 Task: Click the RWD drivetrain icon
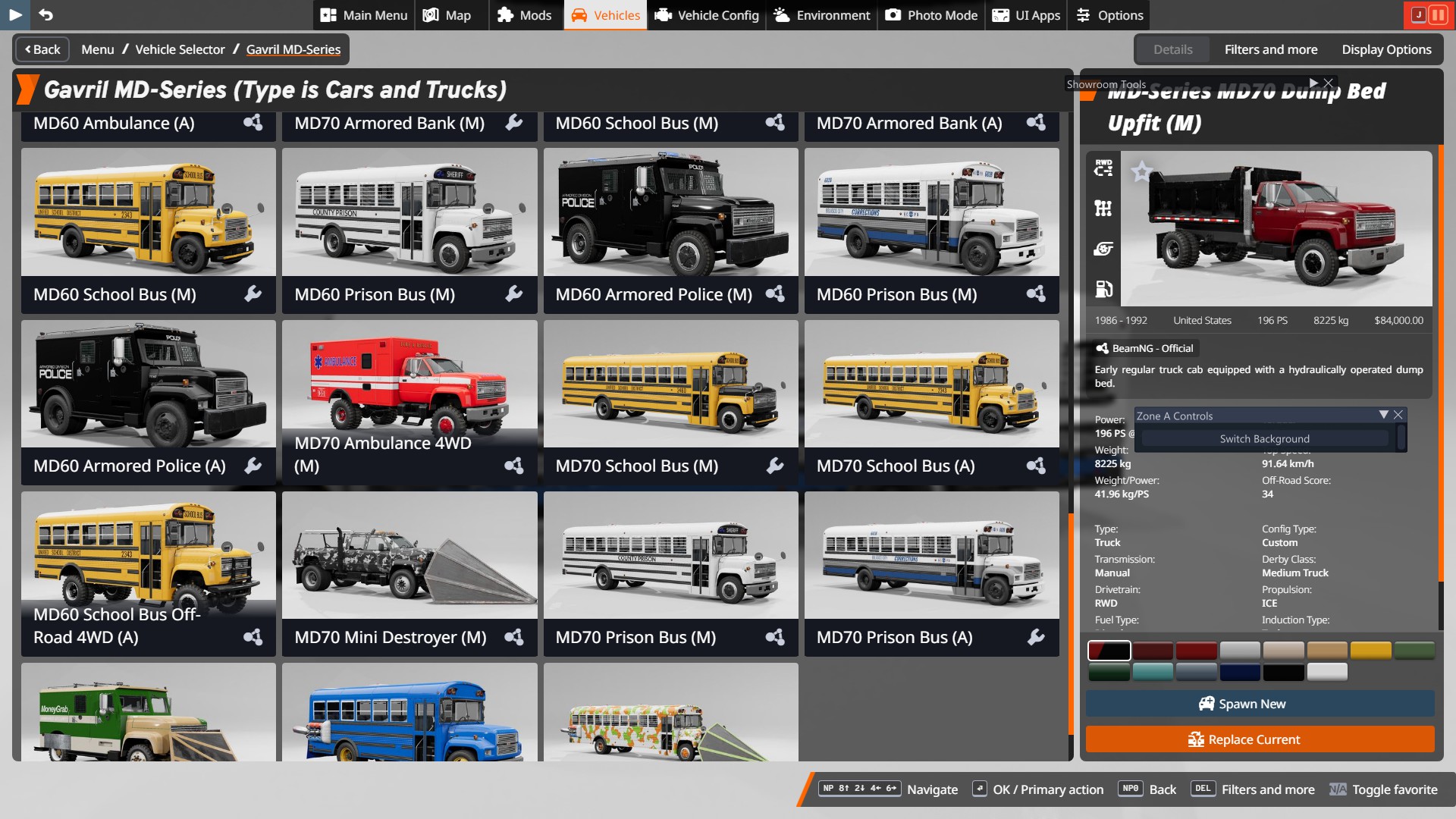tap(1103, 168)
